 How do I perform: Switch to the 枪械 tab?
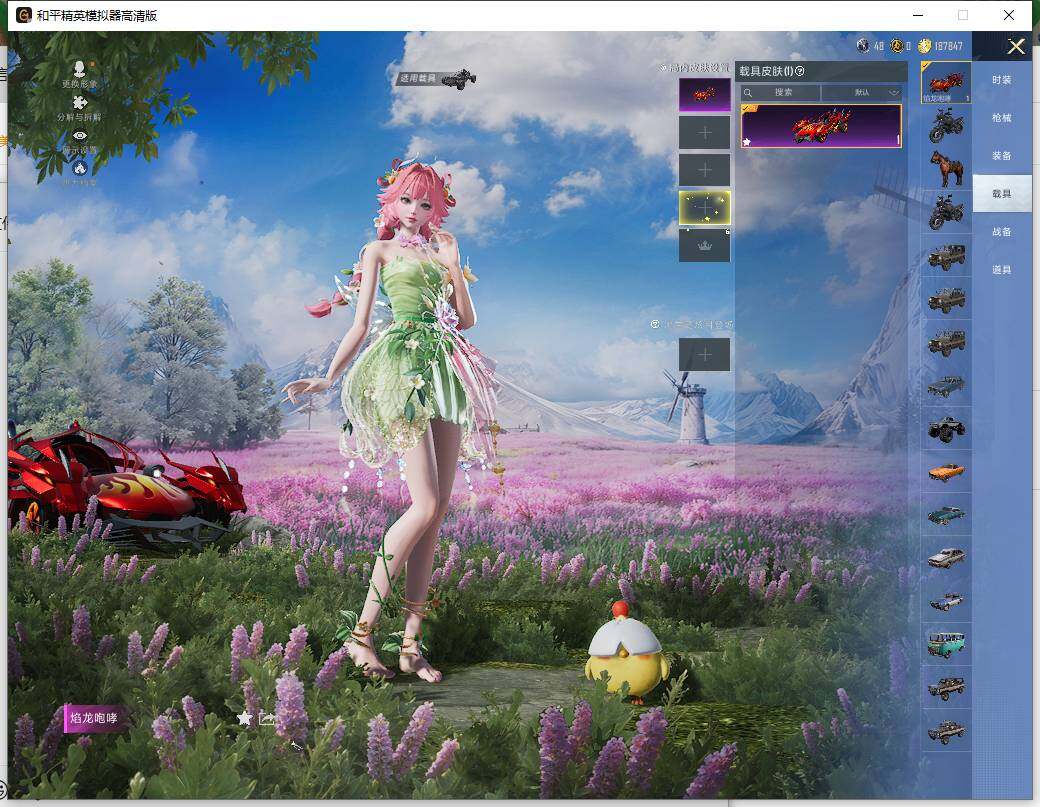click(x=1001, y=118)
